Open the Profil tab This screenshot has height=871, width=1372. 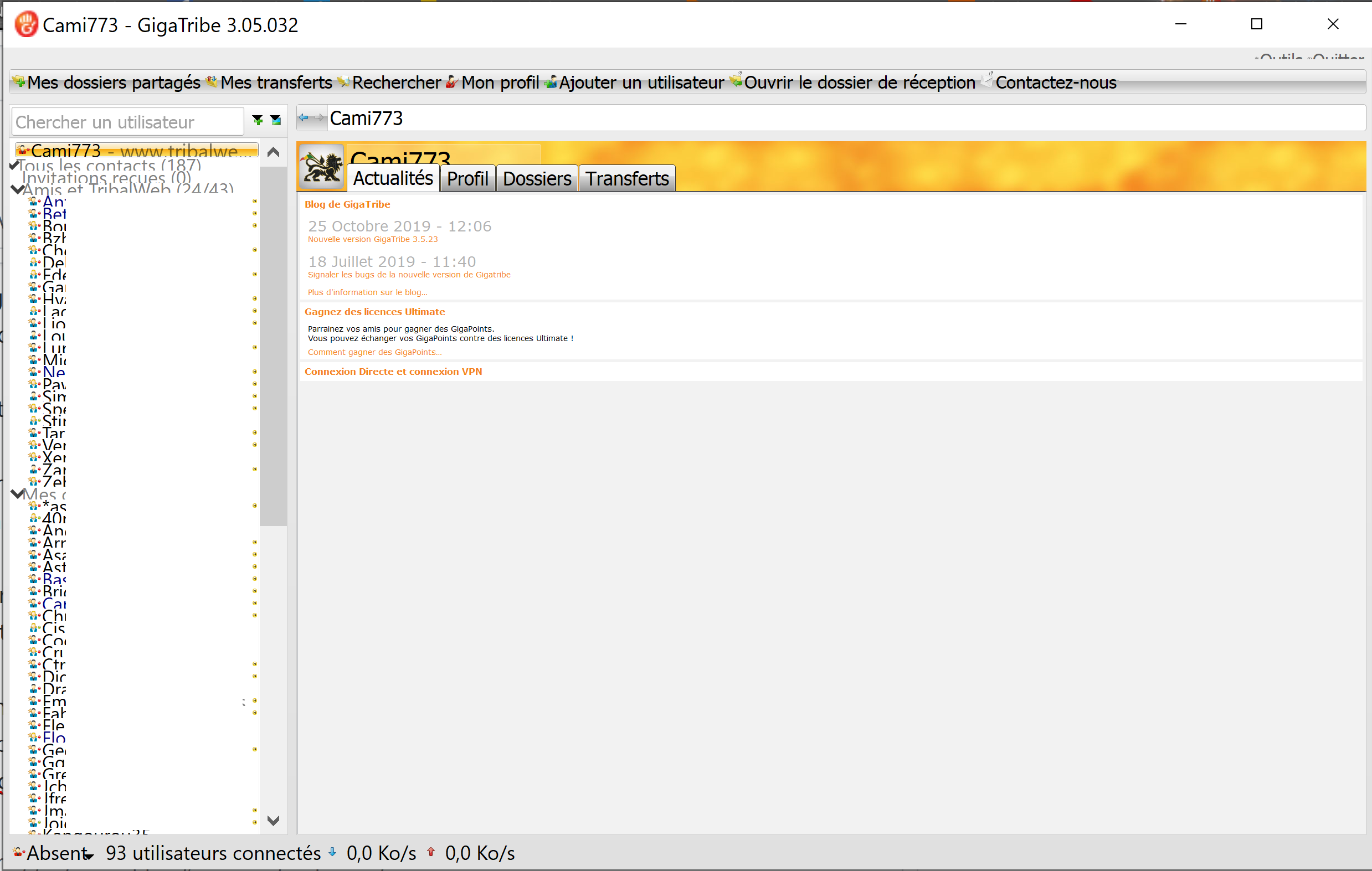467,179
